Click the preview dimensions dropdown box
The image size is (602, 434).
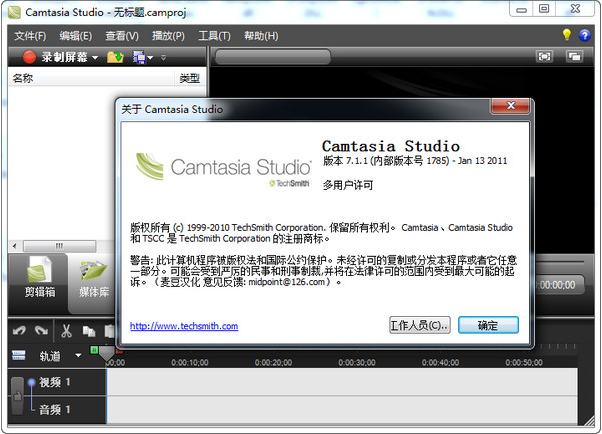coord(273,57)
